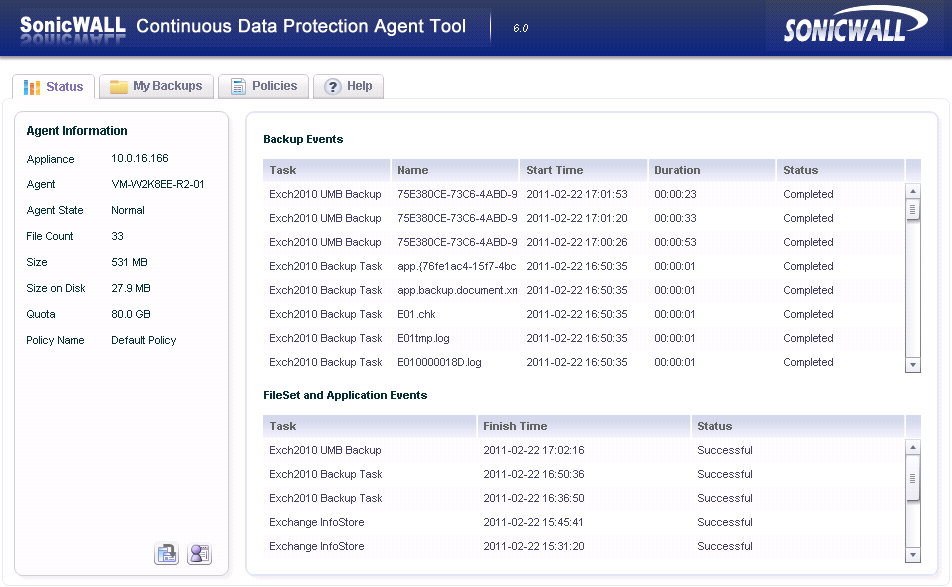Viewport: 952px width, 587px height.
Task: Sort FileSet events by the Status column
Action: point(798,427)
